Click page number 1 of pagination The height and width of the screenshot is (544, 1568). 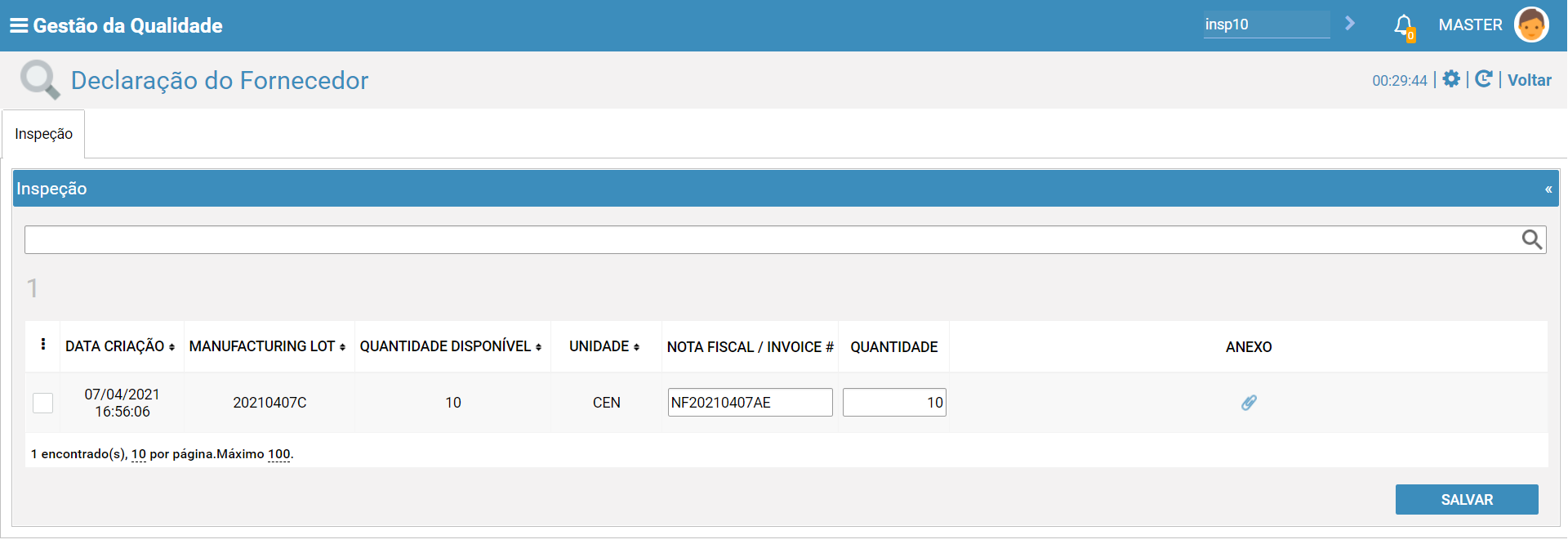pos(33,288)
